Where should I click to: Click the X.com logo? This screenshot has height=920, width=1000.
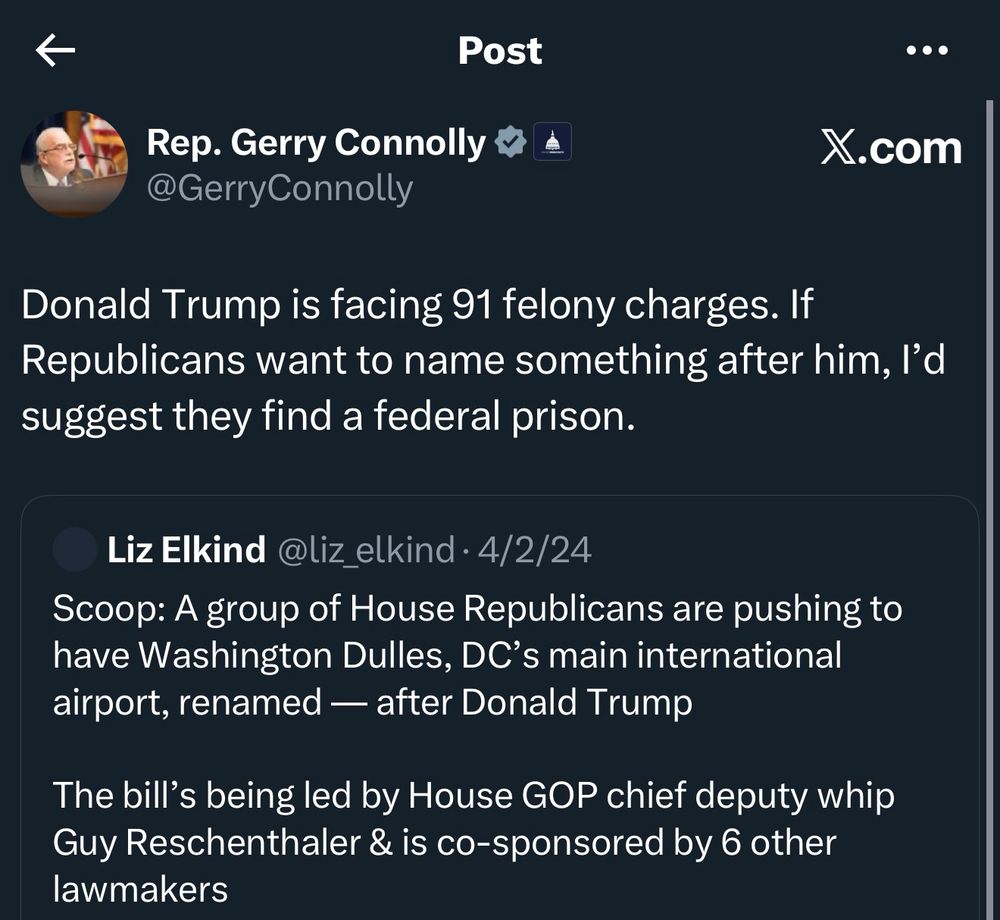tap(891, 147)
